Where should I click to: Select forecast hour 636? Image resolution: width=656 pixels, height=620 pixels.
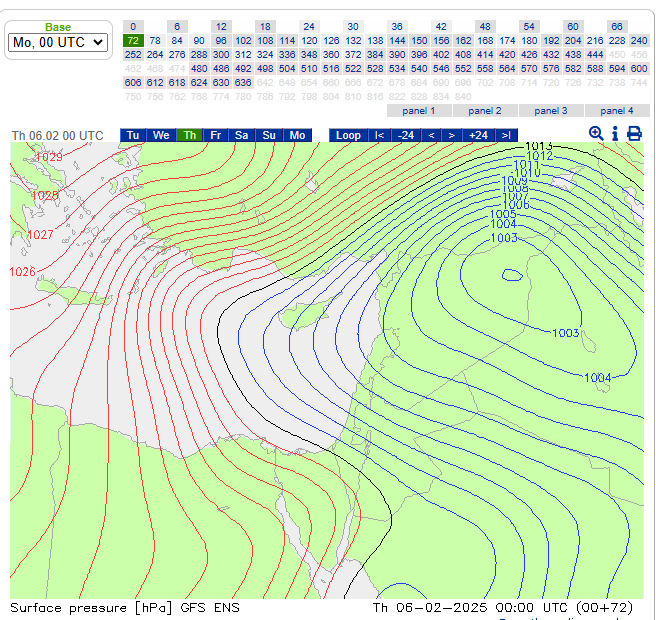243,82
